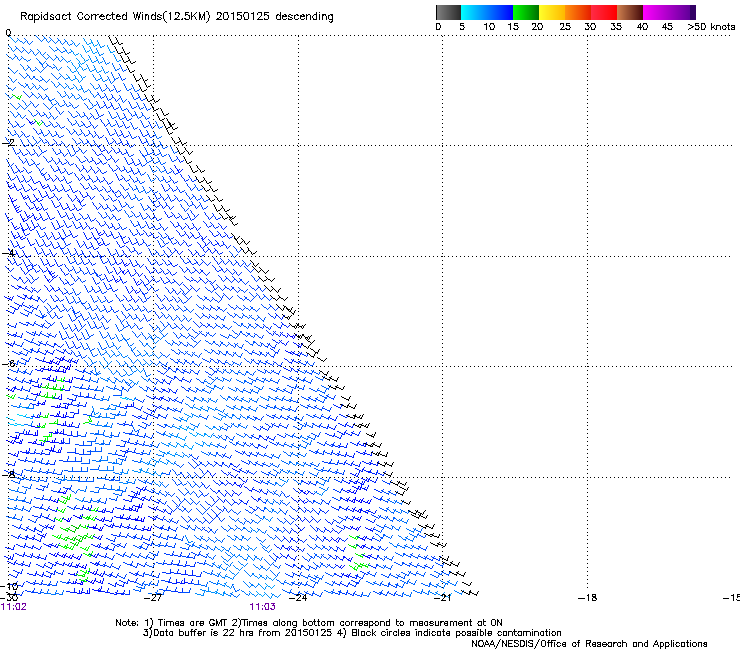Click the '-21' longitude axis label

(442, 598)
